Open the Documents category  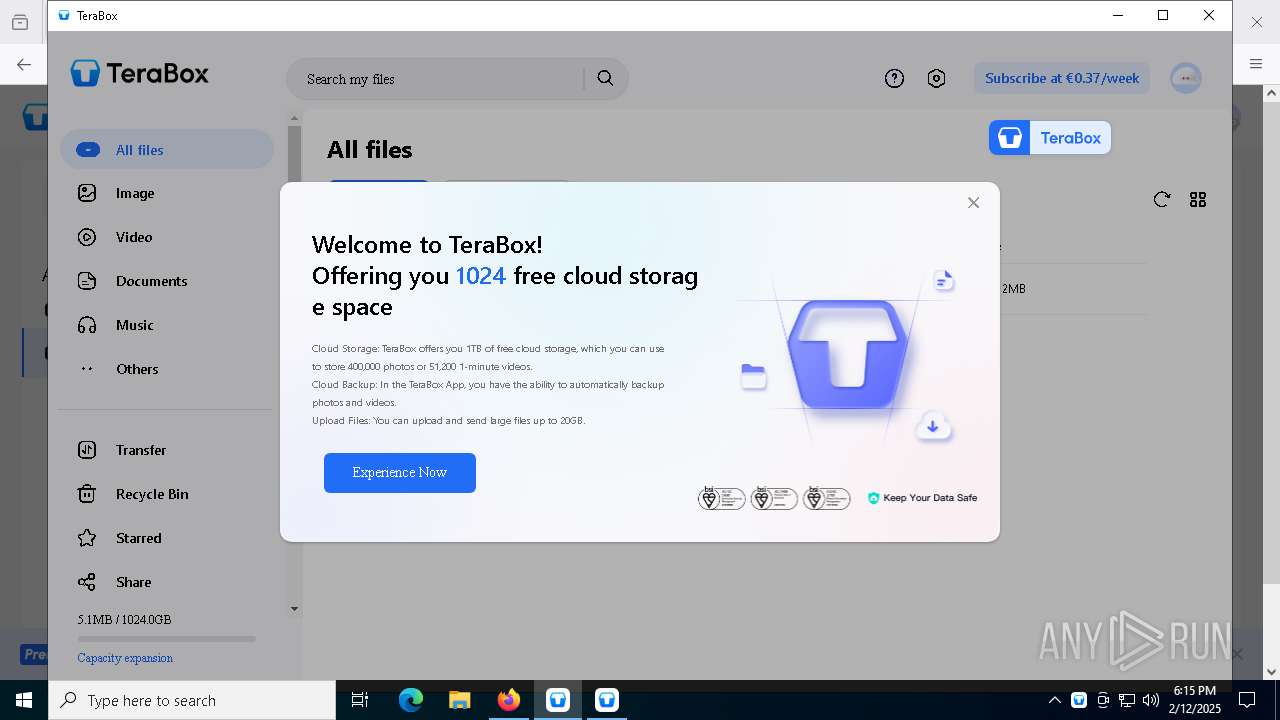tap(151, 281)
